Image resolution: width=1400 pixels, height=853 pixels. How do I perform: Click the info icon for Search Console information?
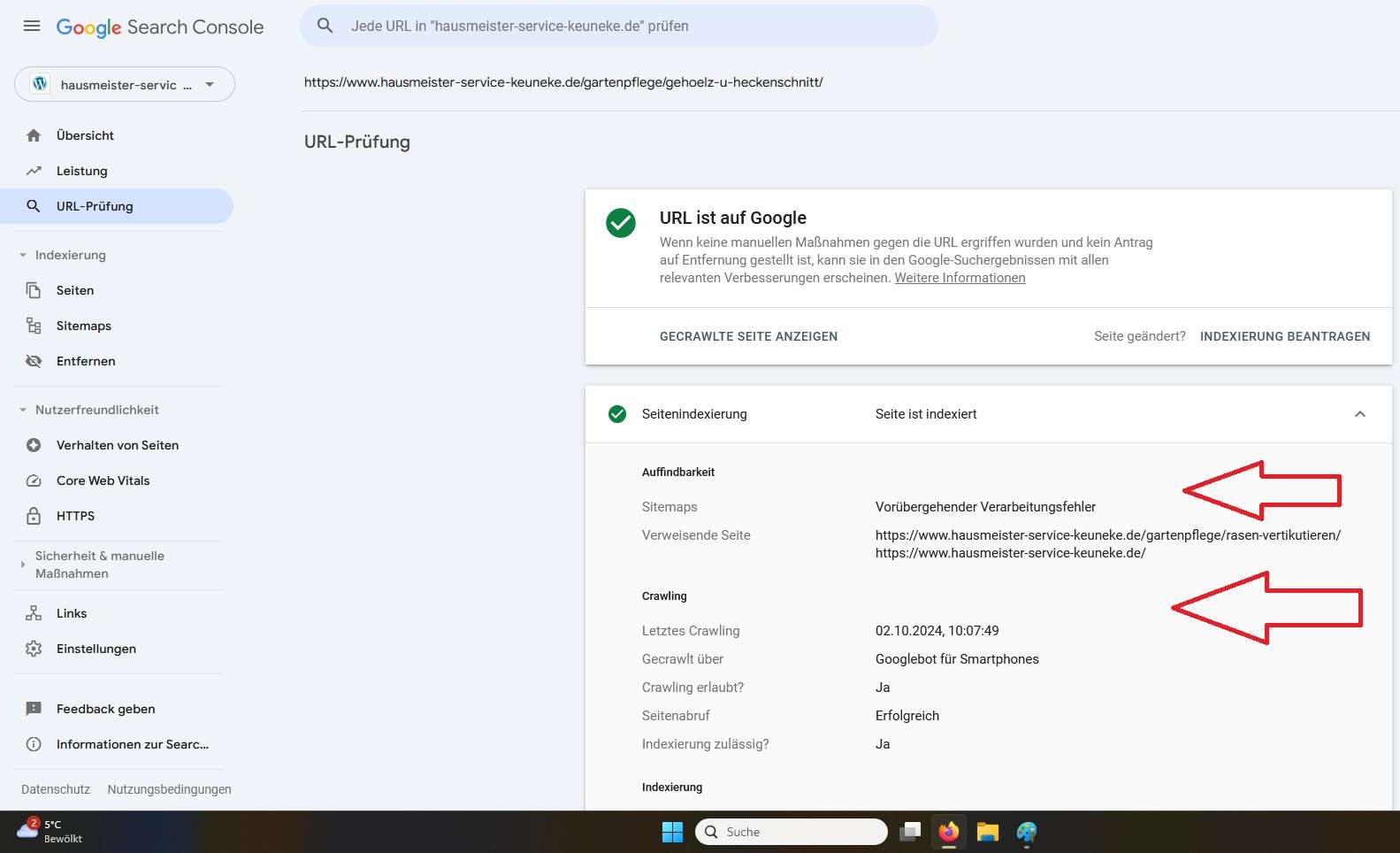tap(34, 744)
